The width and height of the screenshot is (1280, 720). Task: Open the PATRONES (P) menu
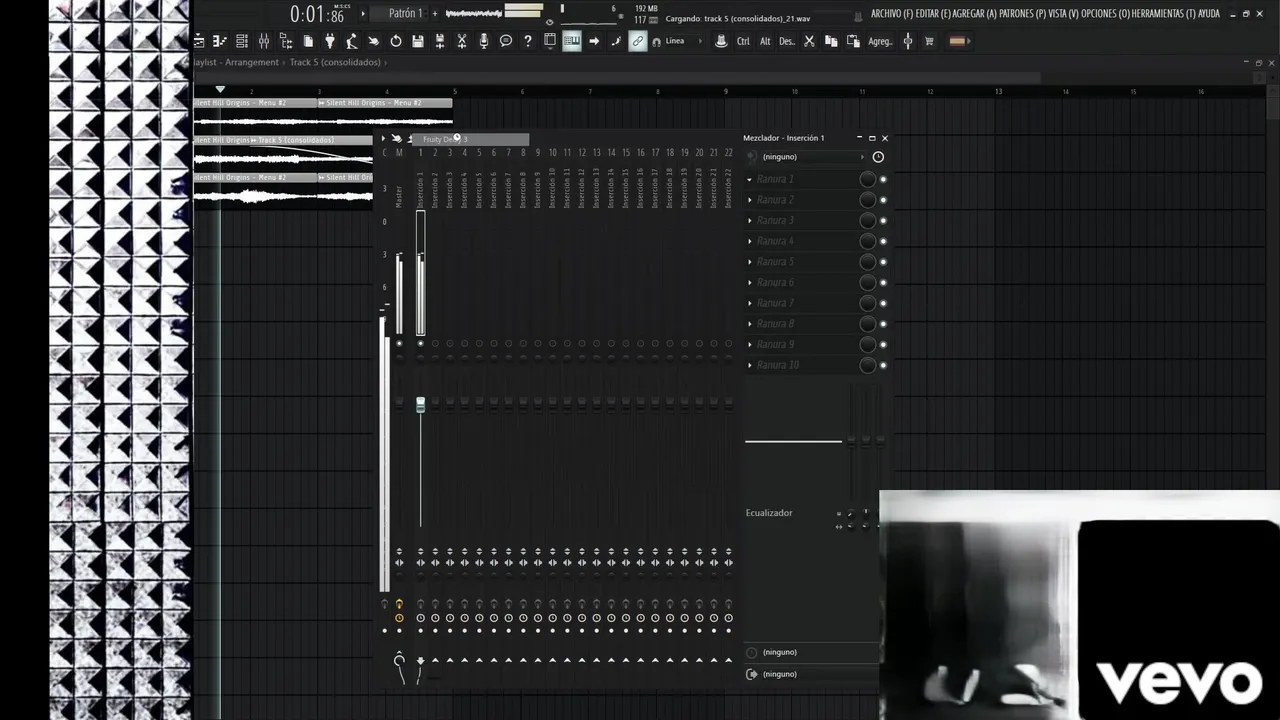point(1023,14)
